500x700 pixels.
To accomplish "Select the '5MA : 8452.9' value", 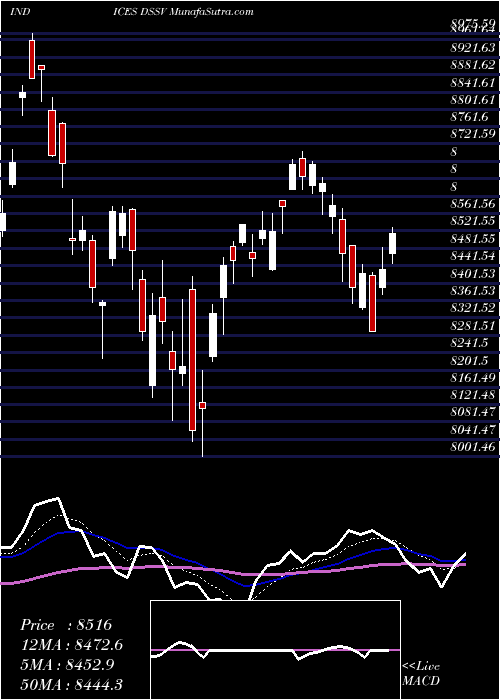I will (67, 664).
